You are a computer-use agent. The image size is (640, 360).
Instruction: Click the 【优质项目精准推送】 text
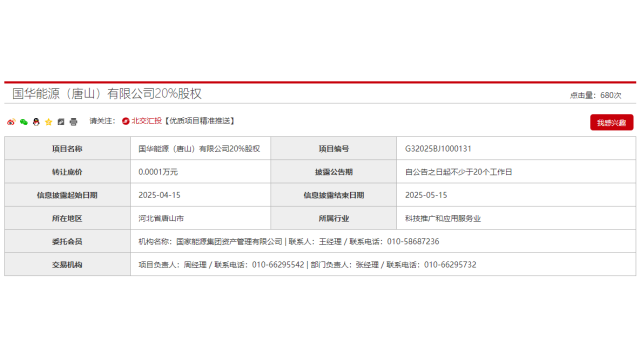(200, 121)
